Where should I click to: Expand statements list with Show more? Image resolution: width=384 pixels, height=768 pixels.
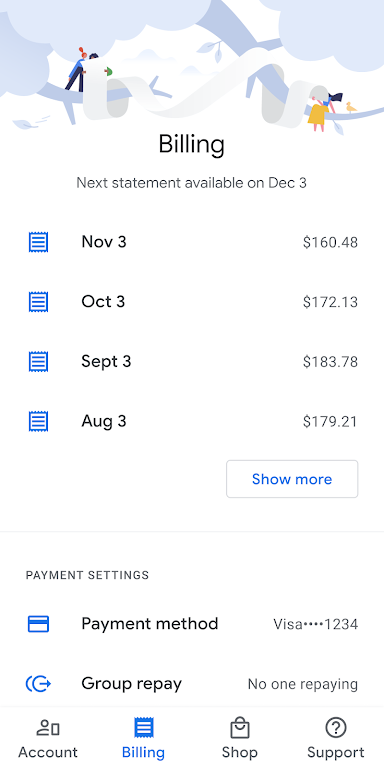click(x=292, y=479)
